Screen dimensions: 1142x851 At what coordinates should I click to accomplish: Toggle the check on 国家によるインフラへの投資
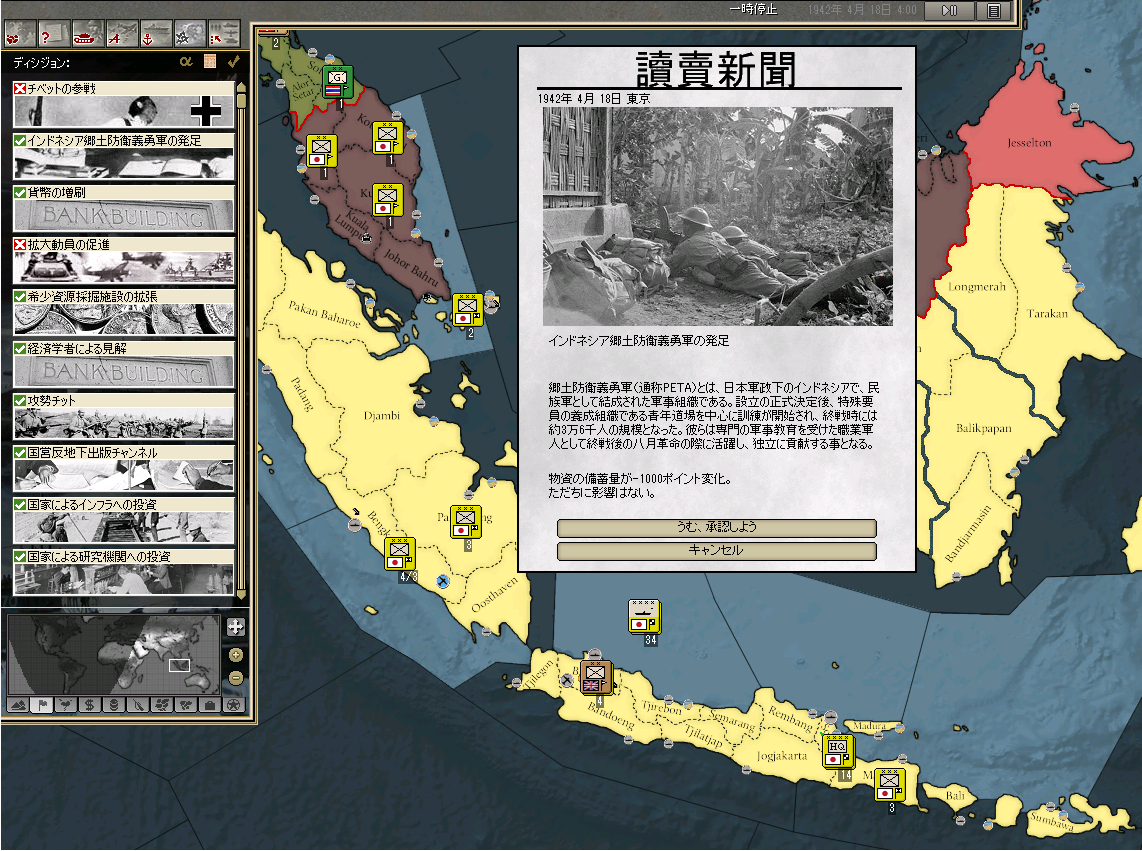20,504
